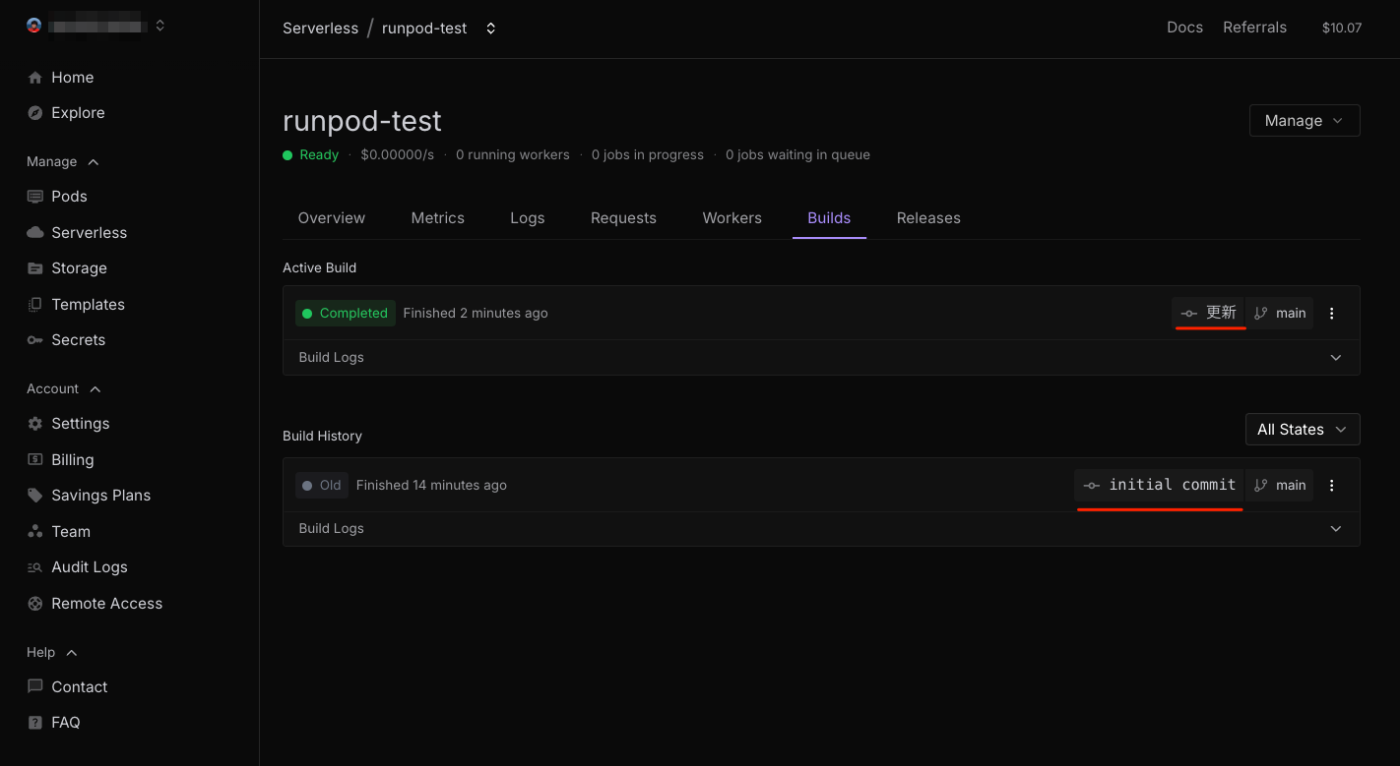Click 'Finished 2 minutes ago' text
This screenshot has height=766, width=1400.
475,313
